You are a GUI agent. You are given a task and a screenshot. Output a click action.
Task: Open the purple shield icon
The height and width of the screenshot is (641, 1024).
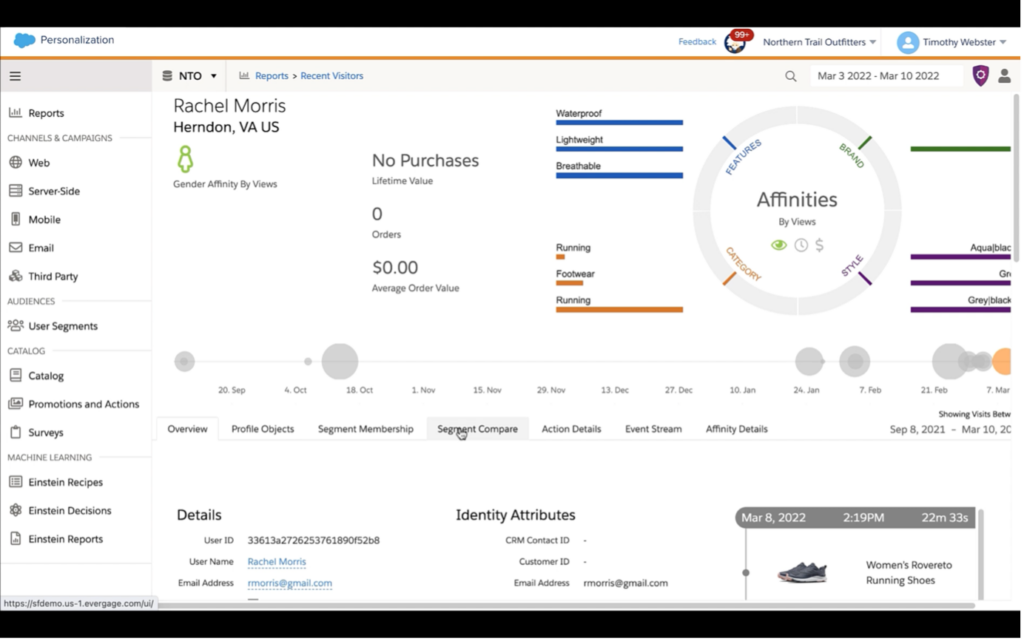point(980,76)
